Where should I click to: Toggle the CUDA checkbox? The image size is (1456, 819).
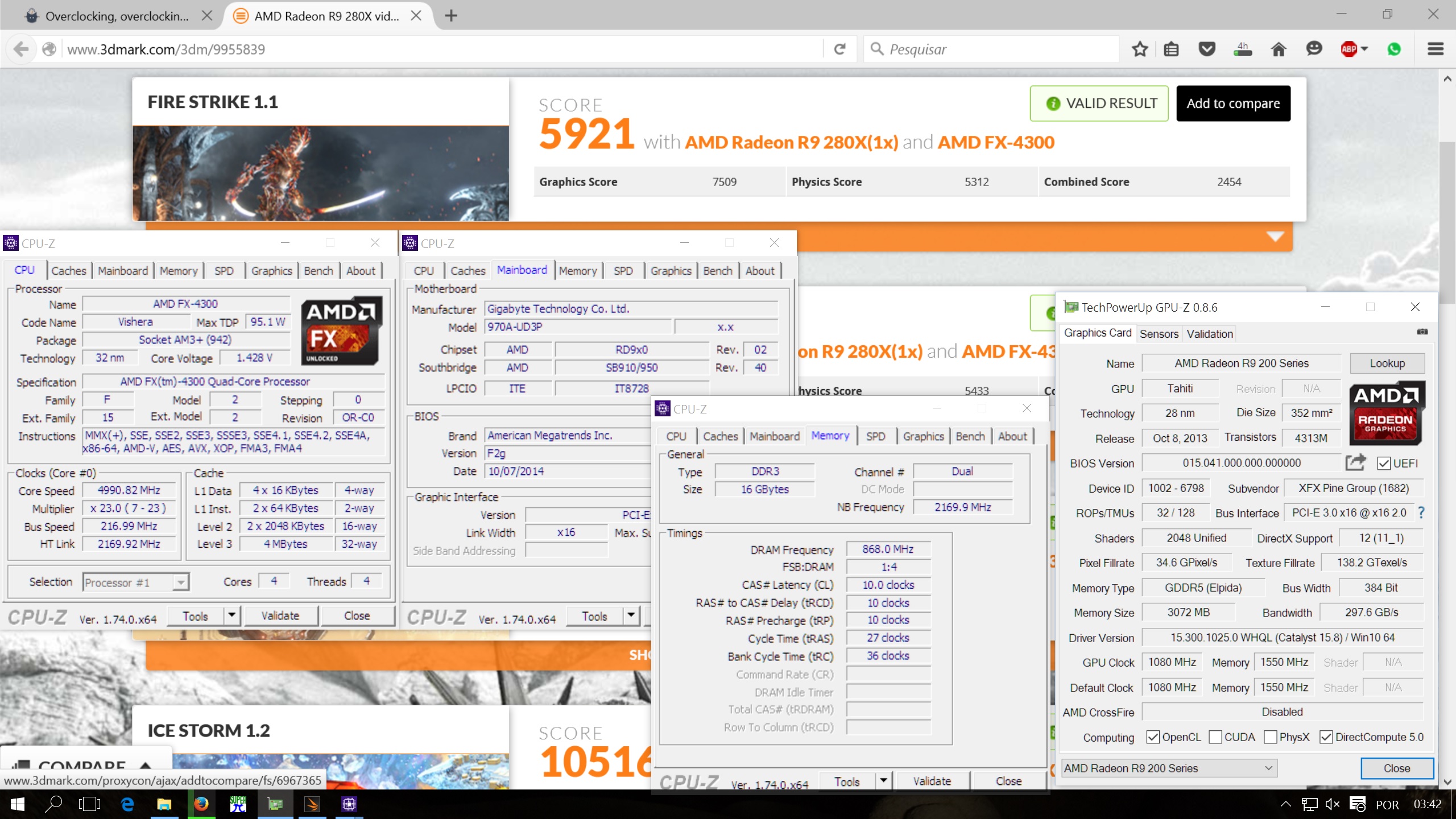pyautogui.click(x=1215, y=737)
